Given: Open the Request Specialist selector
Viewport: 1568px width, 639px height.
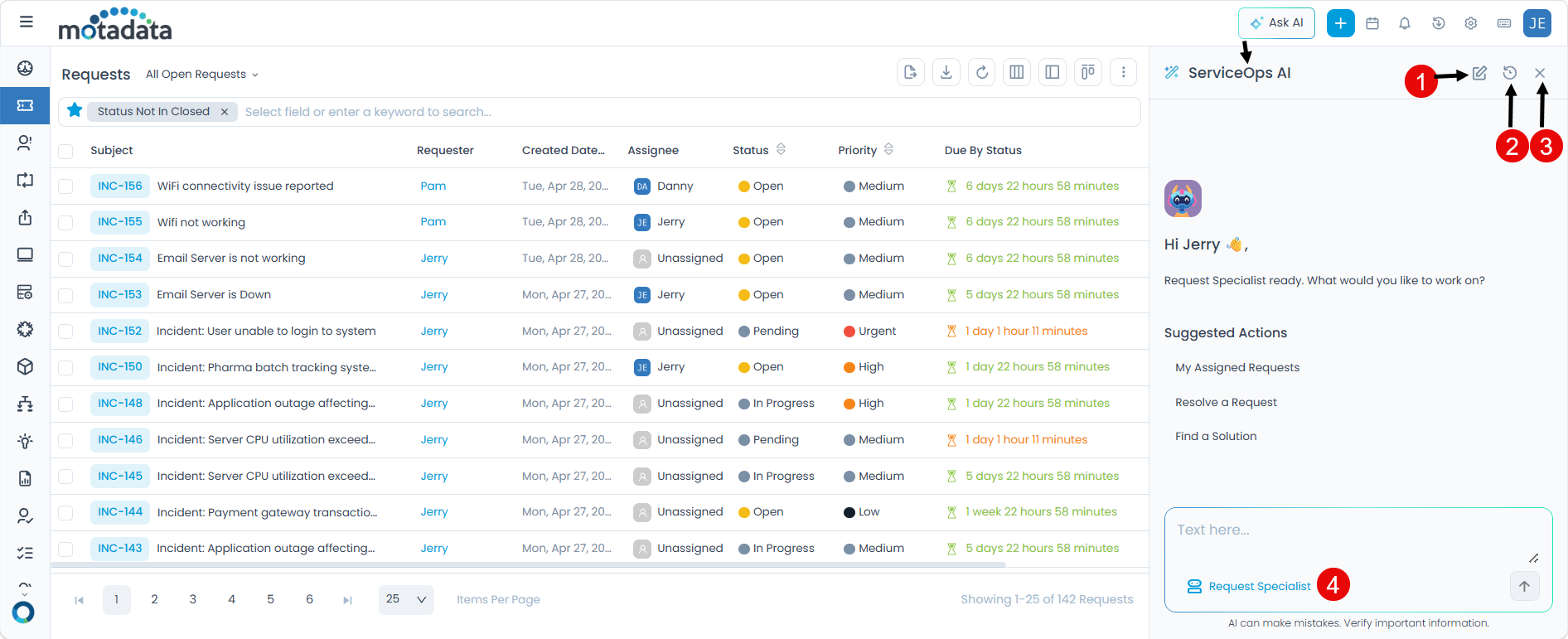Looking at the screenshot, I should [x=1250, y=586].
